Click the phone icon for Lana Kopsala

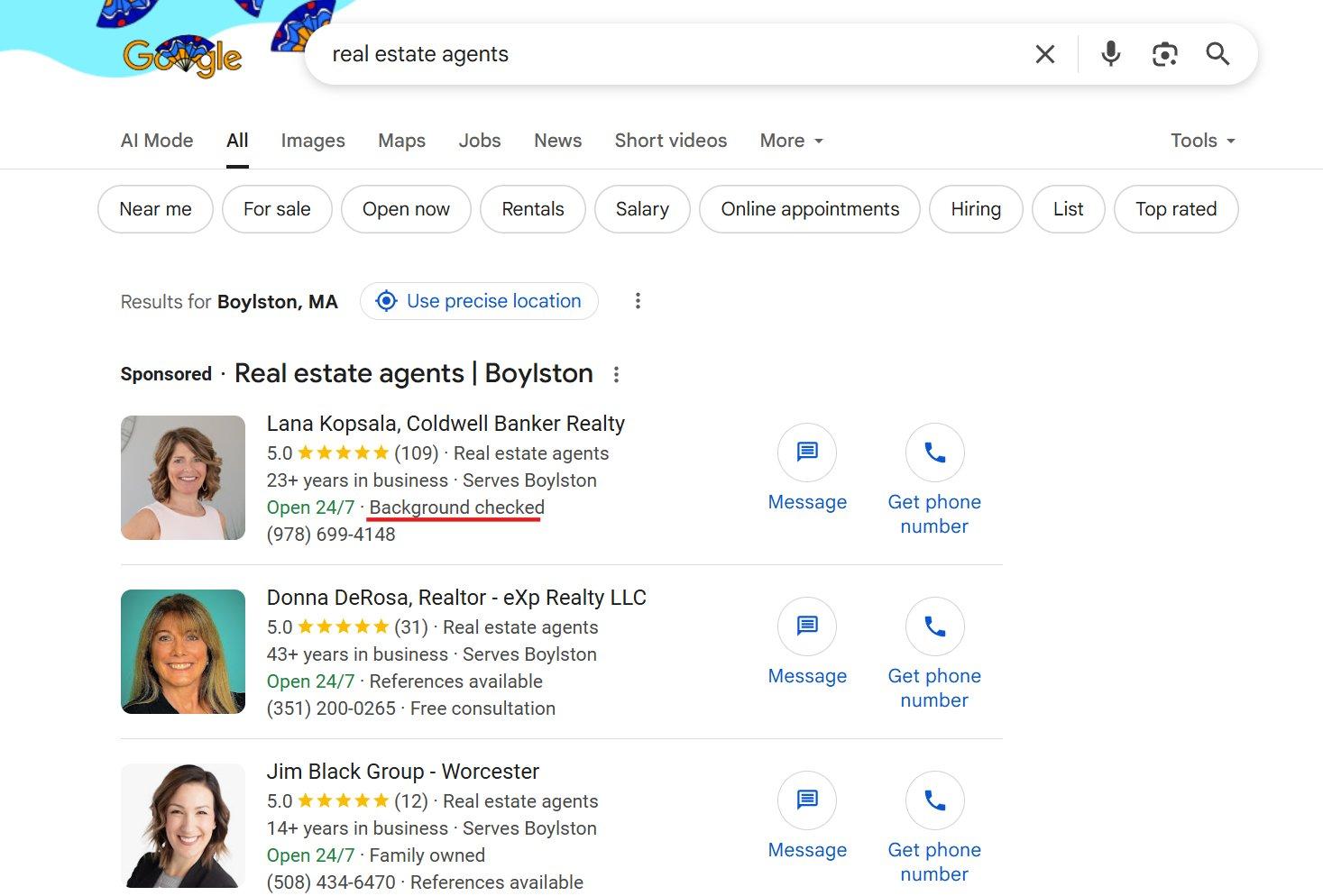(934, 453)
